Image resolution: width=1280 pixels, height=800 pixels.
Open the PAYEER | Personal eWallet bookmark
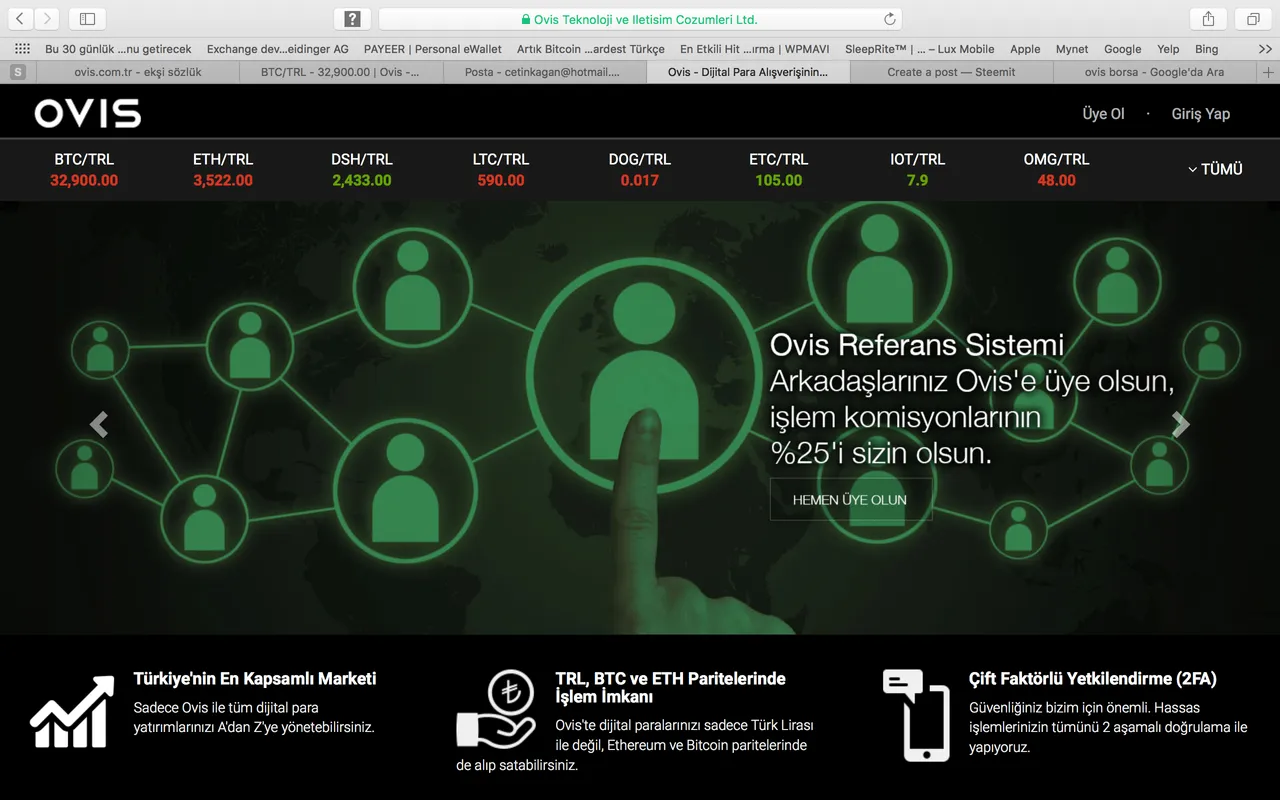click(433, 48)
